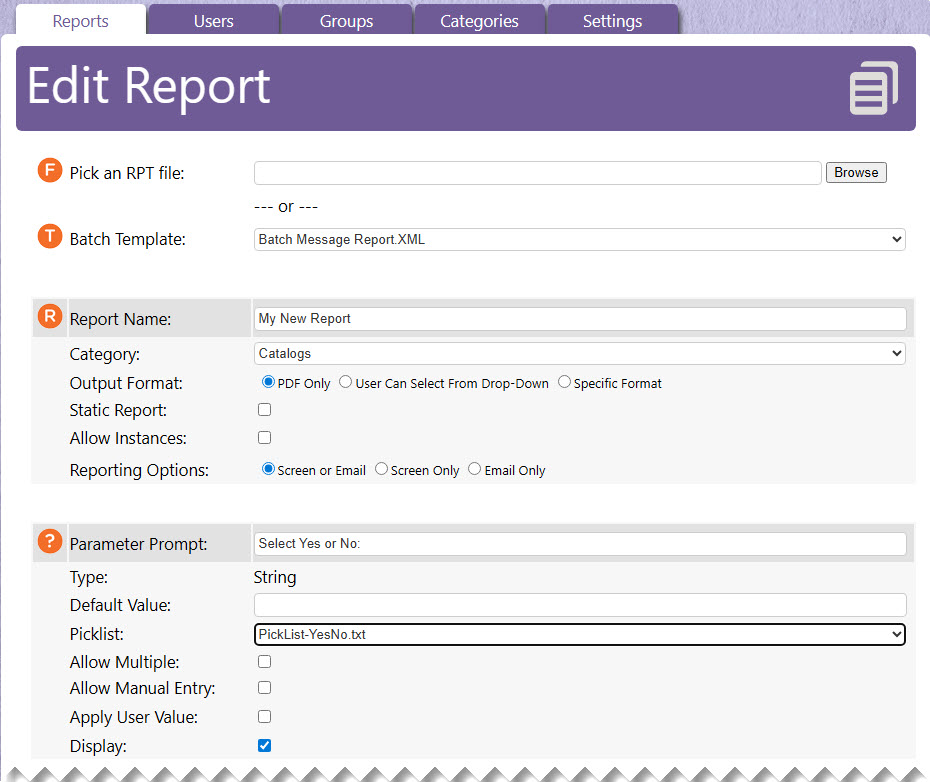Go to the Groups tab
This screenshot has height=782, width=930.
pos(346,21)
